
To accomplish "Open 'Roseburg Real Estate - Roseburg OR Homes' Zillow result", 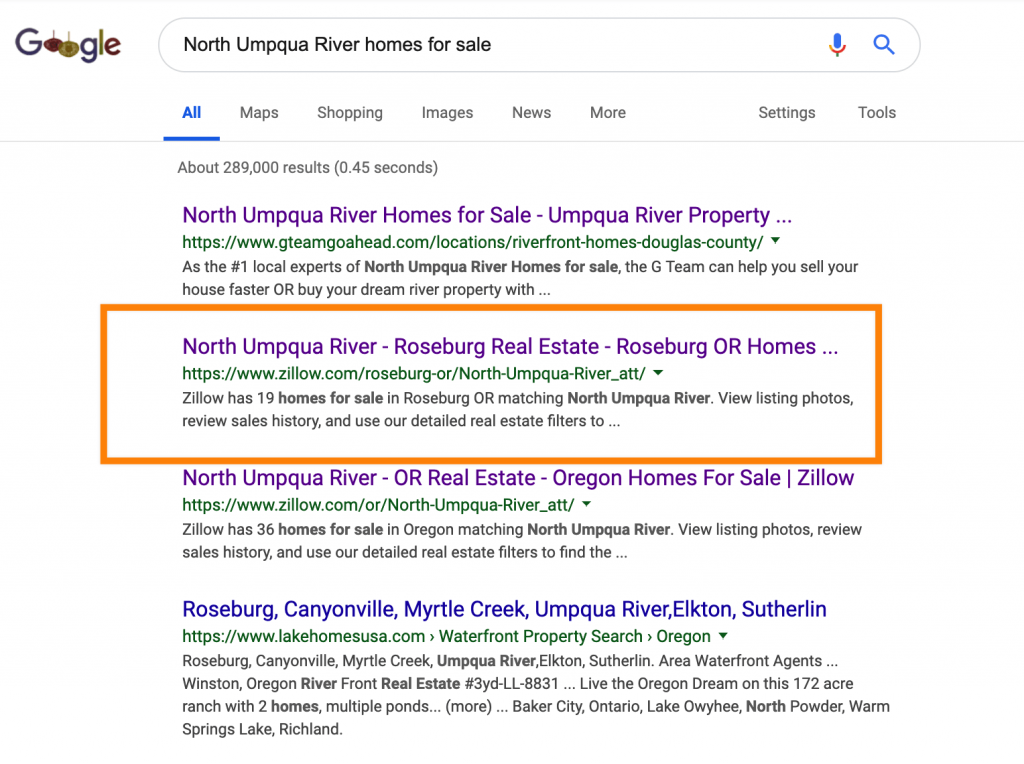I will coord(510,346).
